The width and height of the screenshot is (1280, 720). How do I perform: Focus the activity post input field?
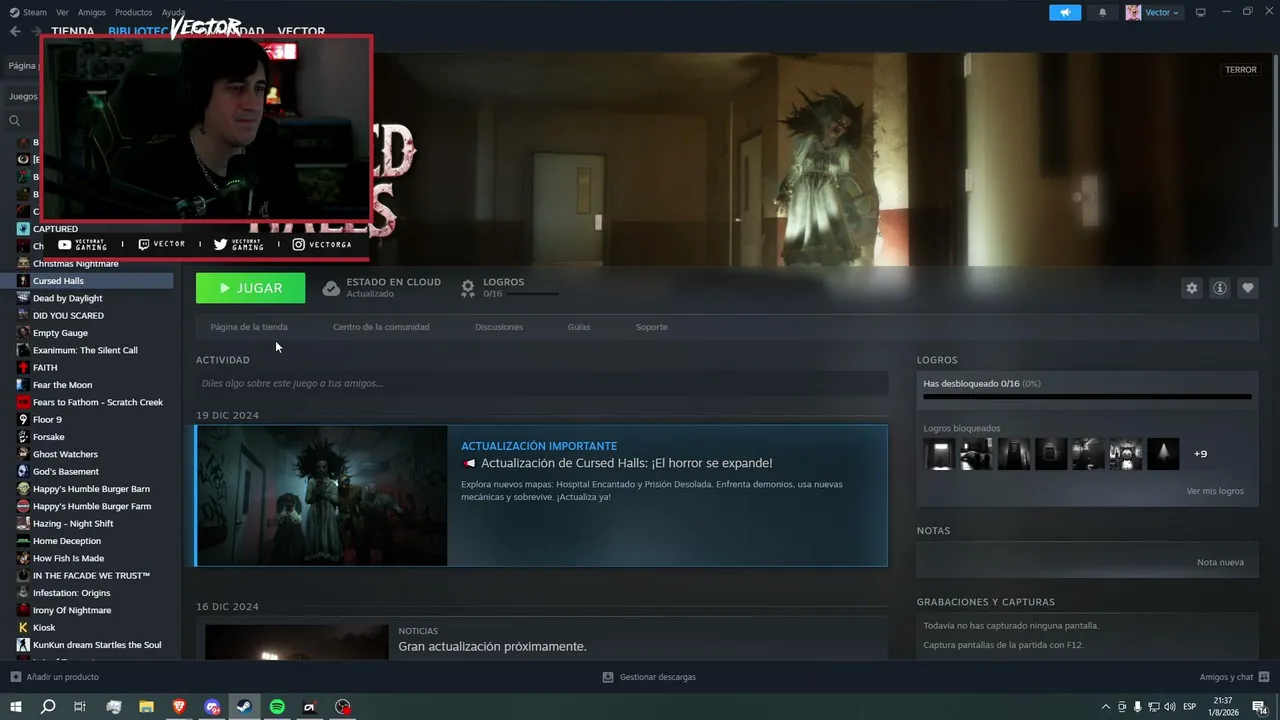[542, 383]
